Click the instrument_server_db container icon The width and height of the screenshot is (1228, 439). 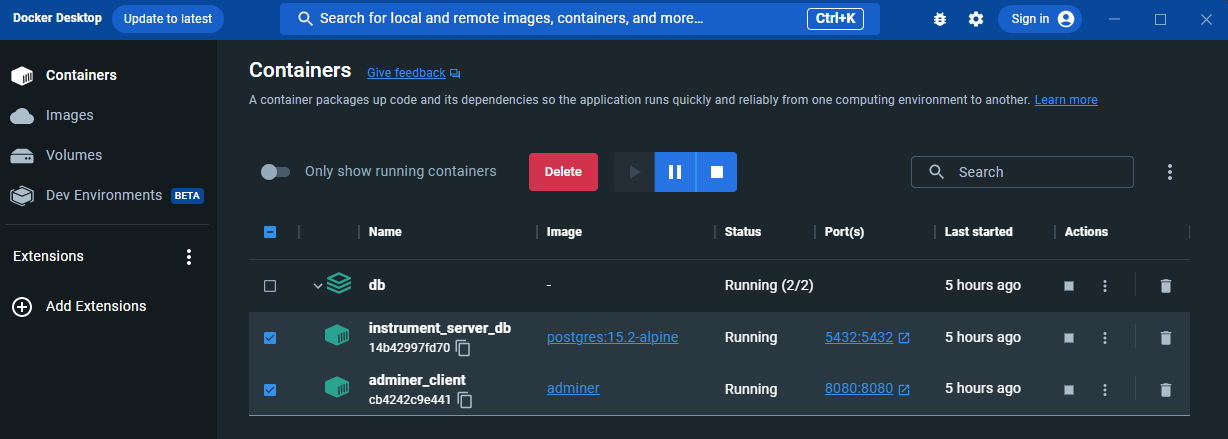337,336
